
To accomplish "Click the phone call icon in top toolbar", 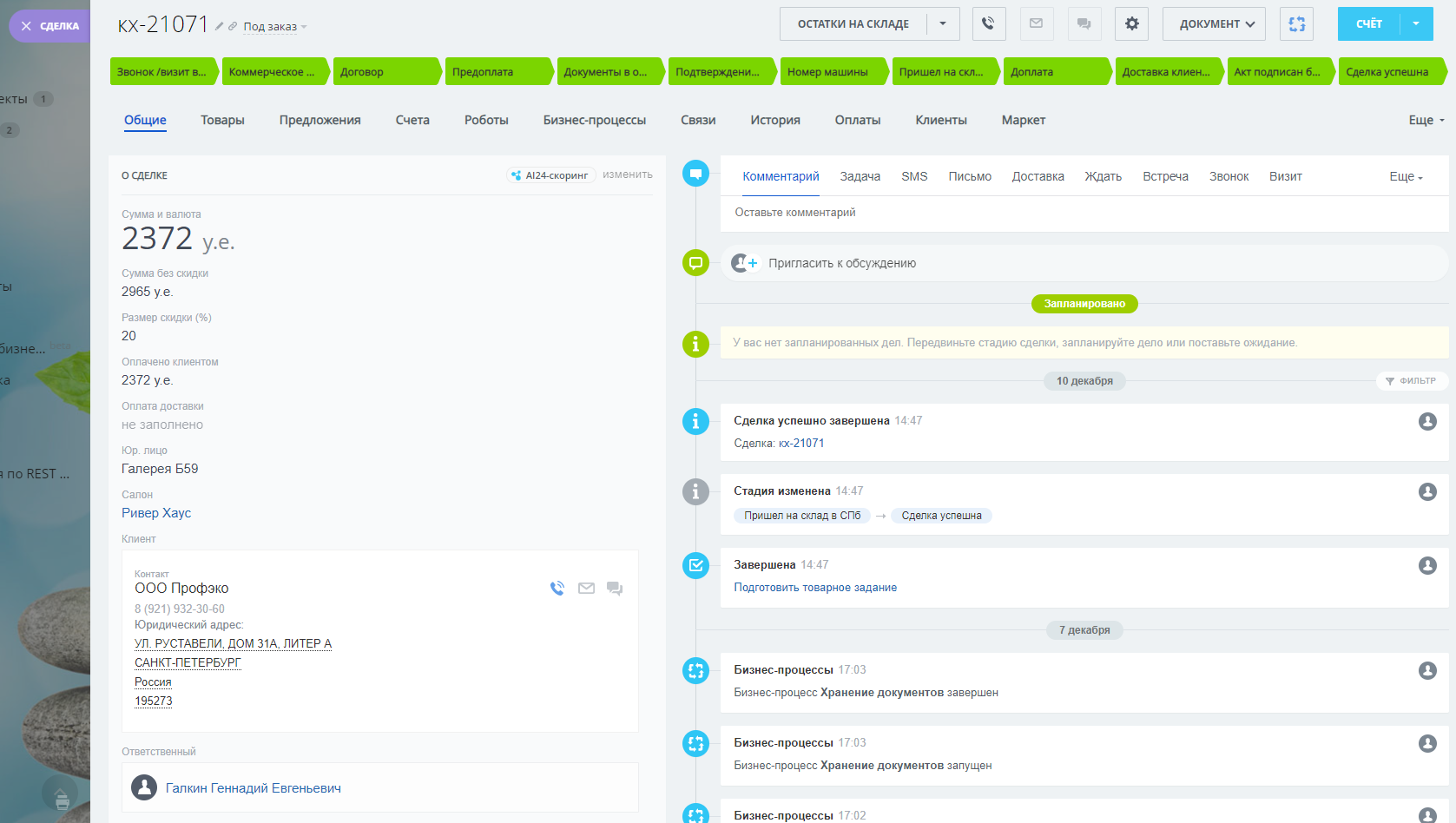I will click(x=988, y=24).
